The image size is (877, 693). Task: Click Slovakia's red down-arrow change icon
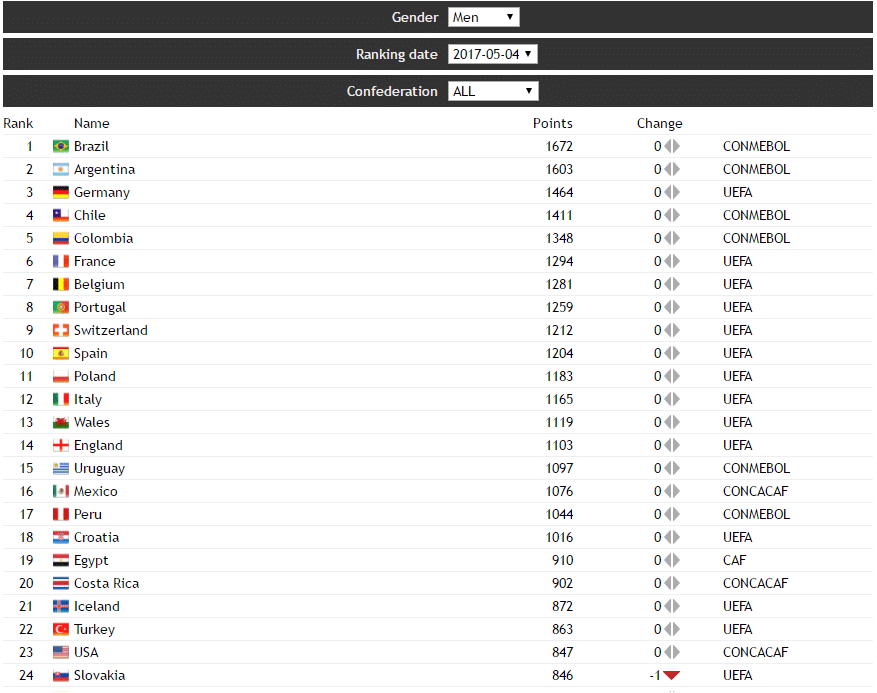tap(671, 675)
